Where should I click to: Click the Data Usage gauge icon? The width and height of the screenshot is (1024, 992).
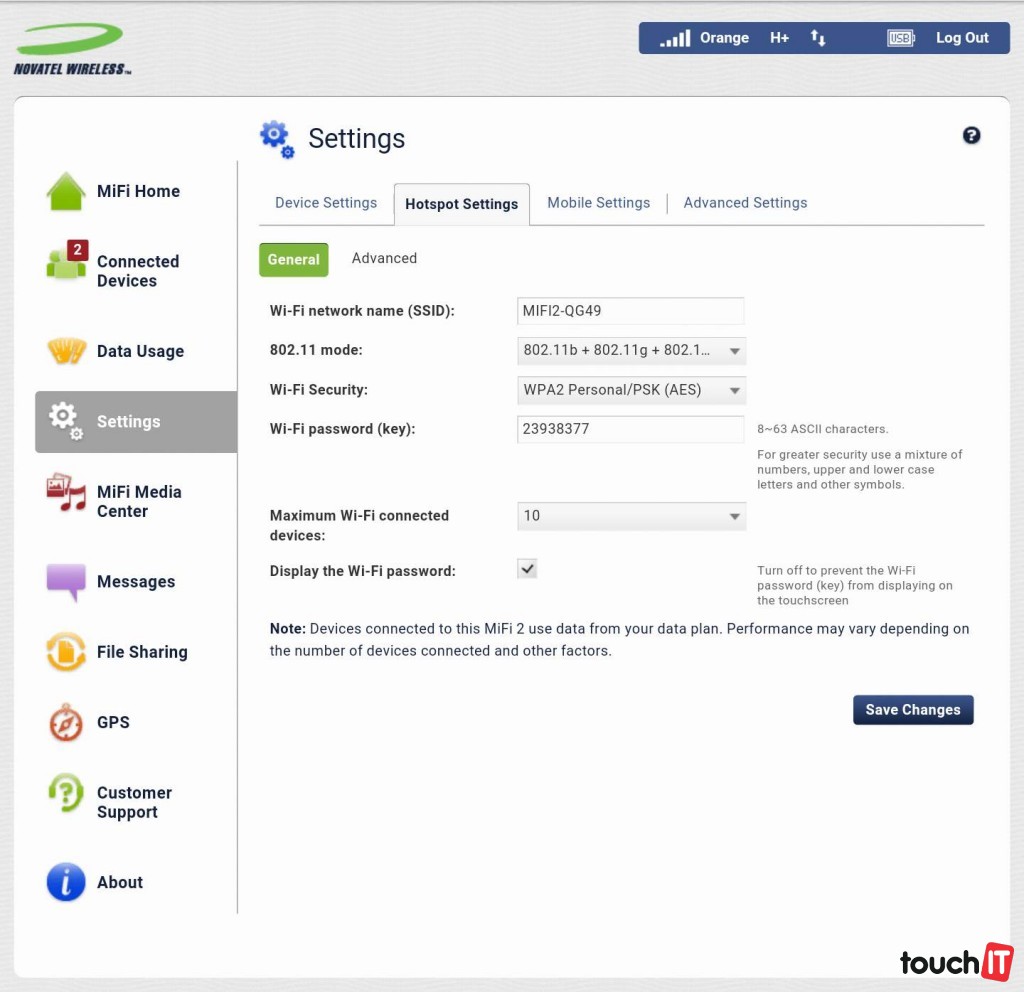click(66, 352)
